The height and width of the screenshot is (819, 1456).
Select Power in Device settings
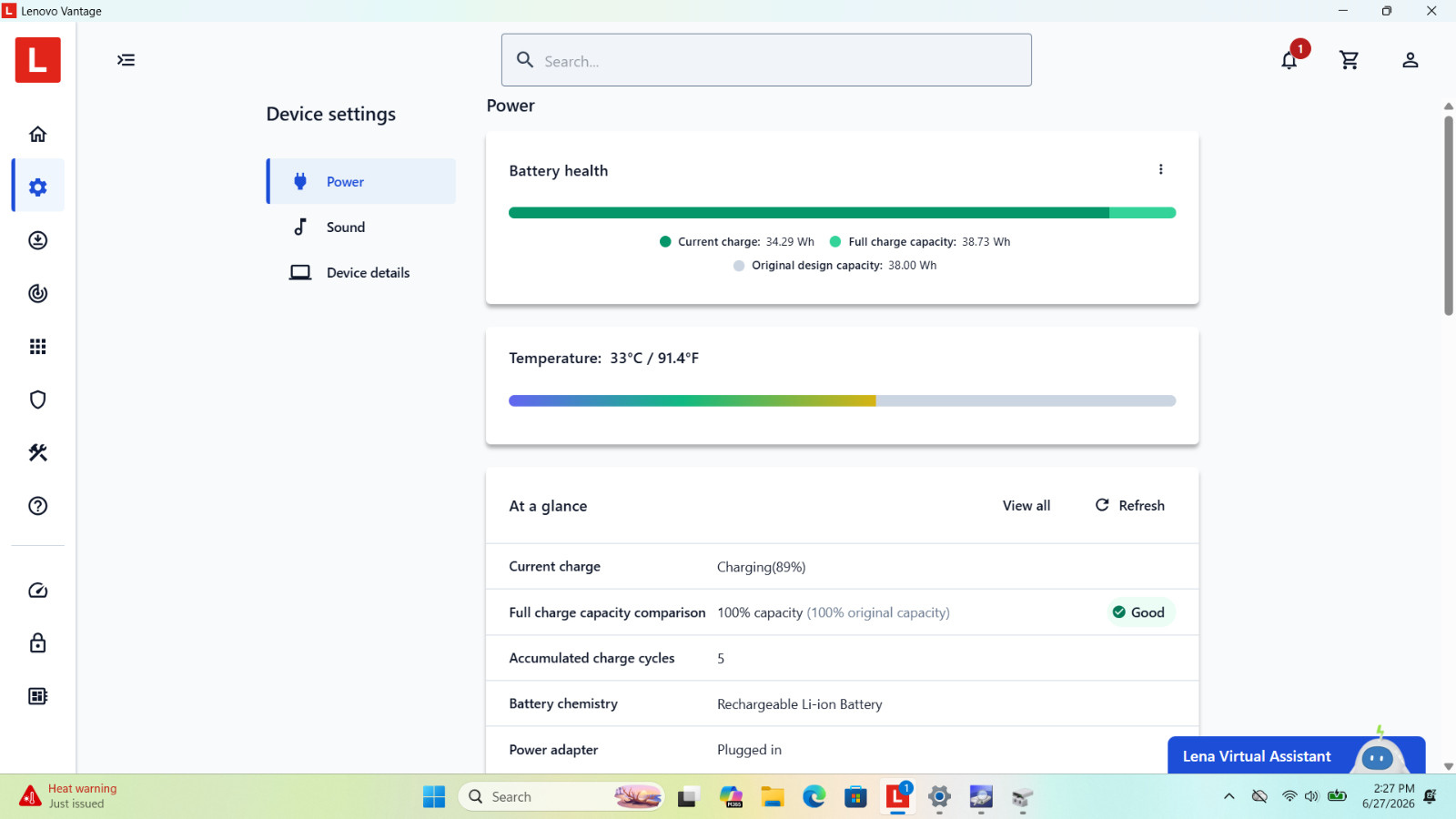tap(361, 181)
